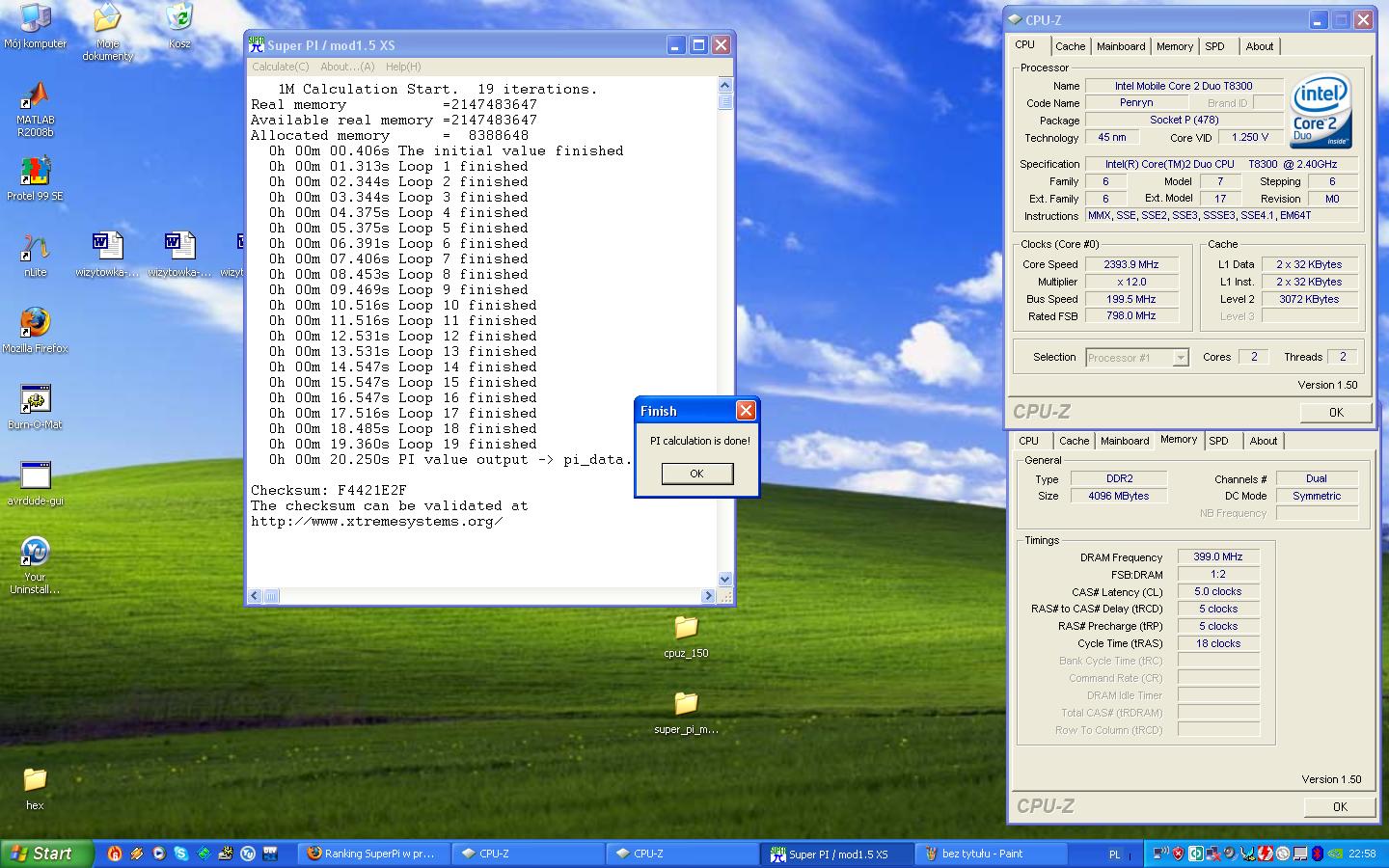This screenshot has height=868, width=1389.
Task: Open the Your Uninstaller desktop icon
Action: pyautogui.click(x=35, y=553)
